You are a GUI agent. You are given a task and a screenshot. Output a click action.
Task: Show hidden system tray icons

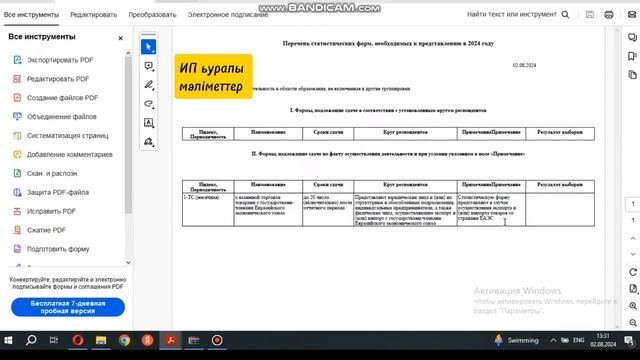pos(553,340)
